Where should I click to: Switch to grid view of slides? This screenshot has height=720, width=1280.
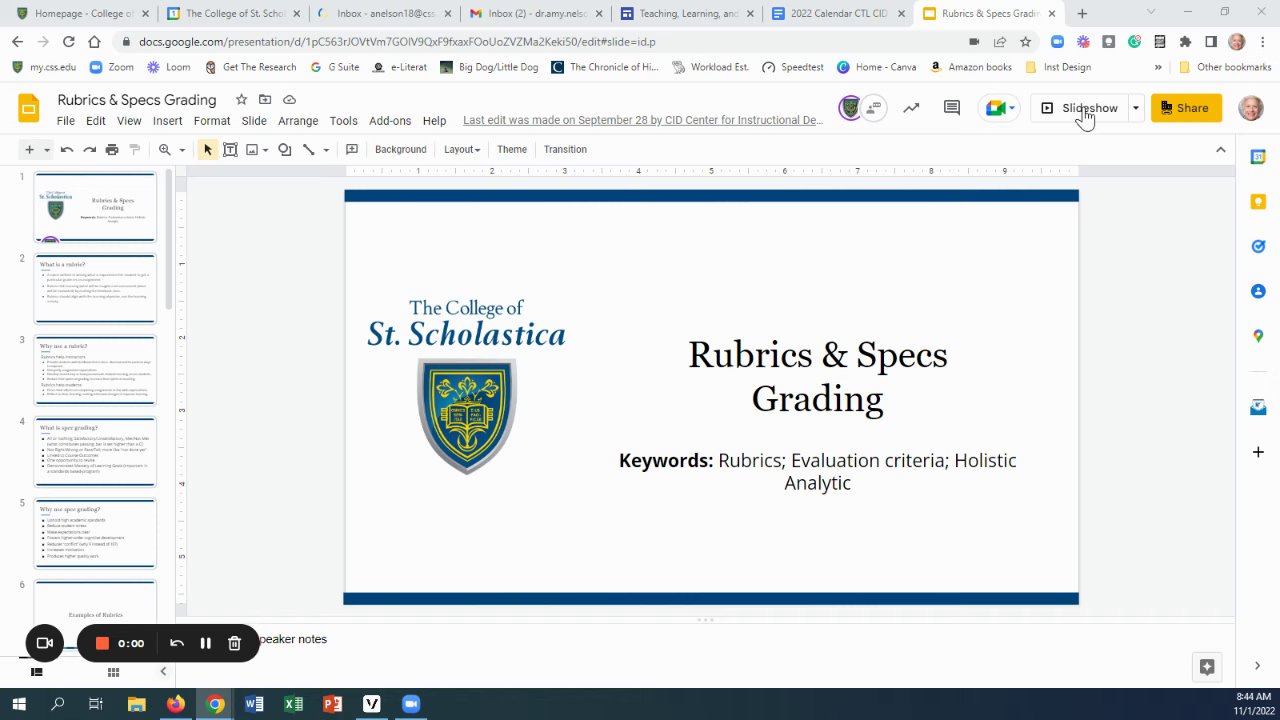point(113,672)
